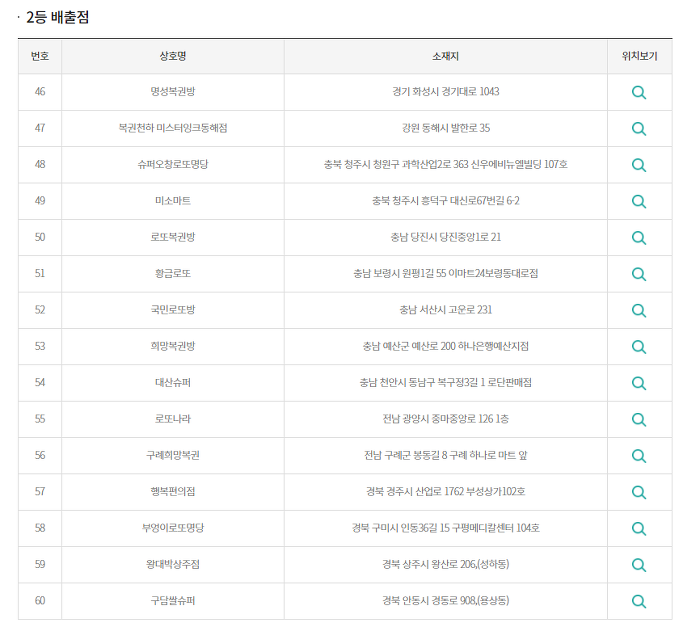The width and height of the screenshot is (683, 627).
Task: Click address 전남 구례군 봉동길 8
Action: point(406,455)
